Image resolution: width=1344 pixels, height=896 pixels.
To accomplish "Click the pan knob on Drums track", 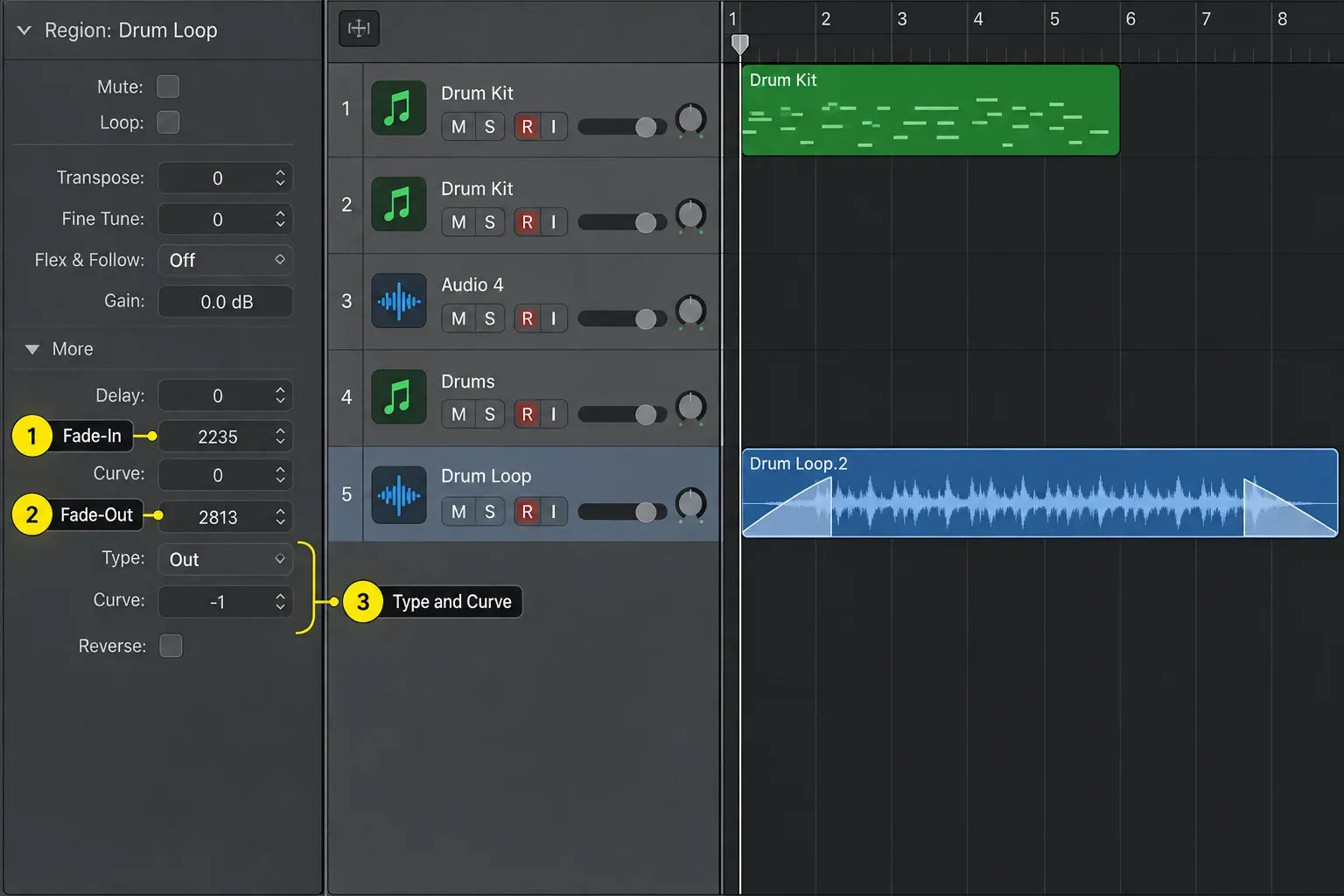I will (690, 407).
